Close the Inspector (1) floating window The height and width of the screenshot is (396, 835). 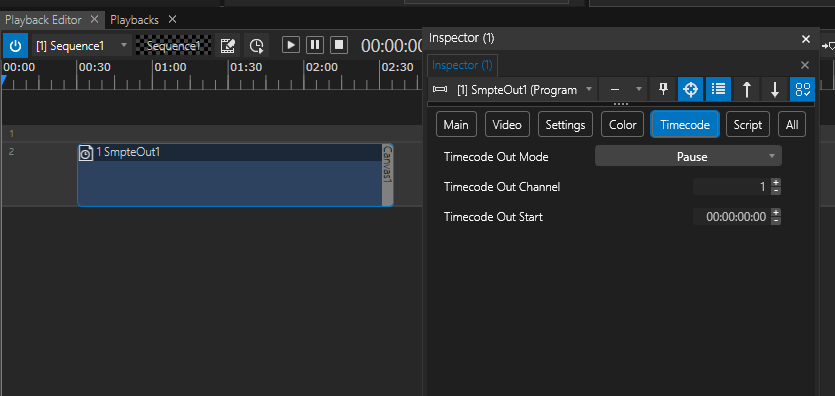click(806, 39)
